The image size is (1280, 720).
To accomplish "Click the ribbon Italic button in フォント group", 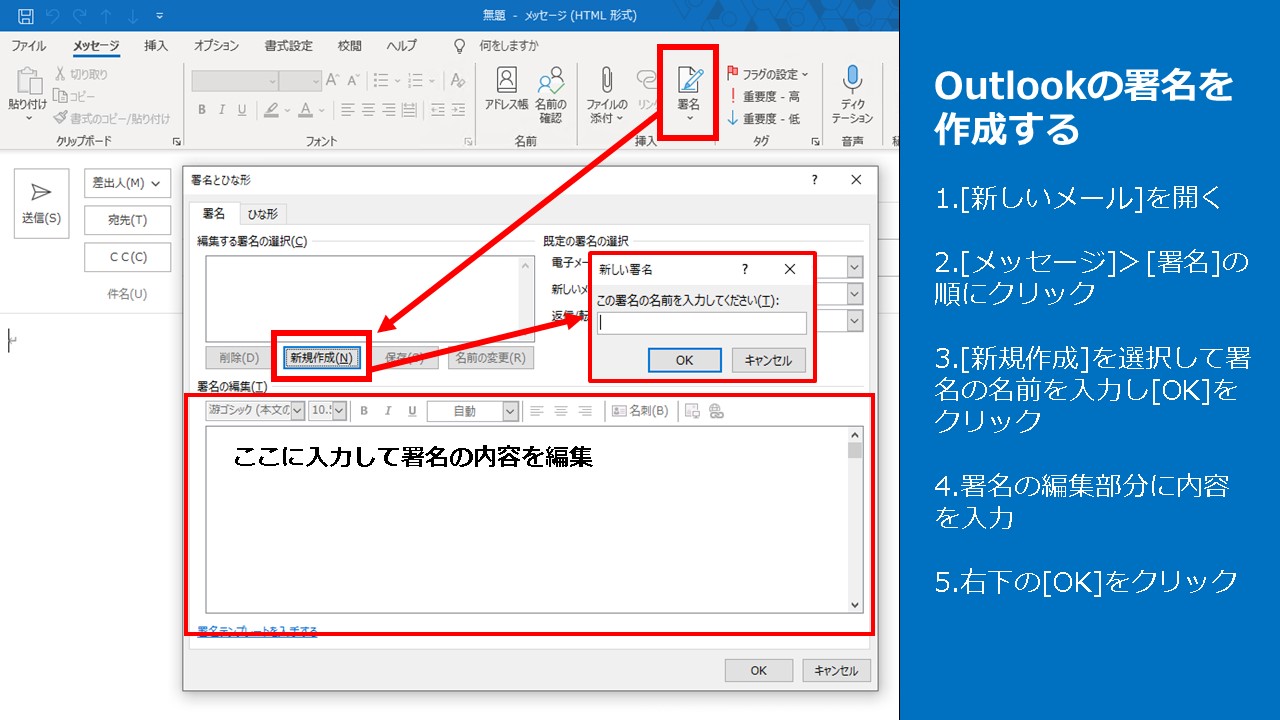I will tap(221, 110).
